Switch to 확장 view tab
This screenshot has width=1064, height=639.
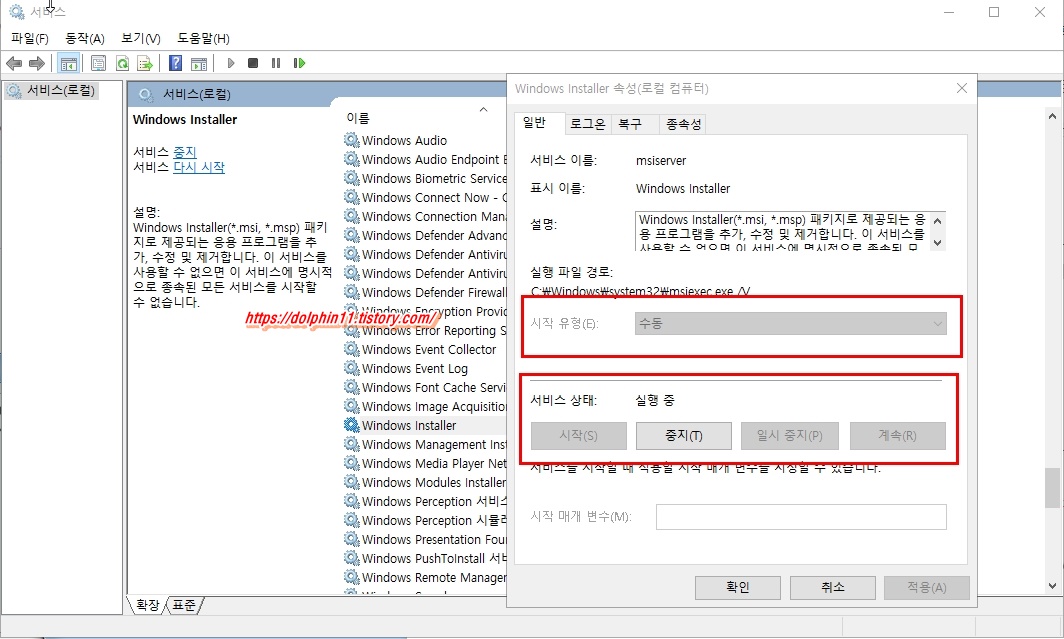[x=147, y=604]
